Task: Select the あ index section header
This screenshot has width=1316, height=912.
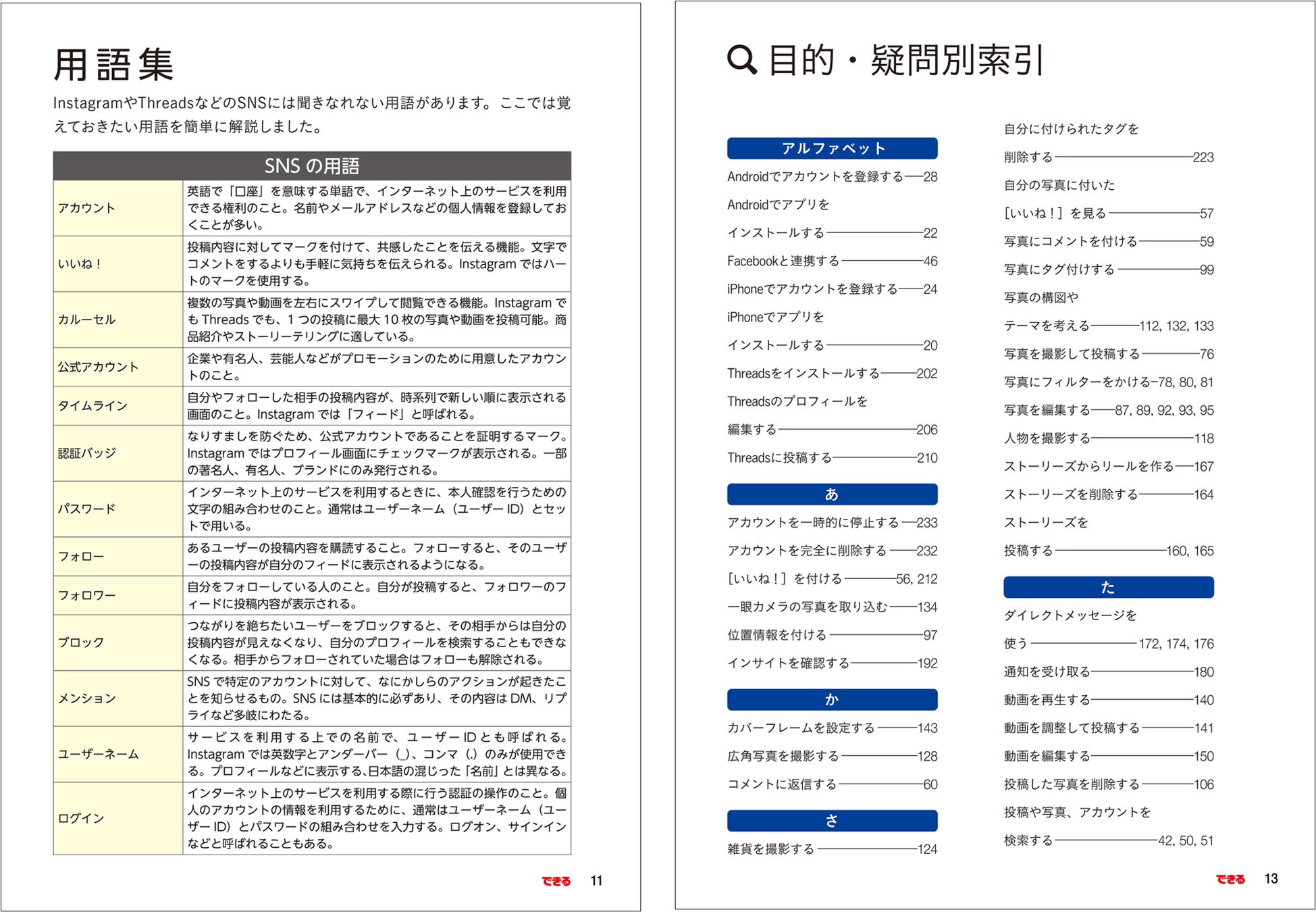Action: [832, 494]
